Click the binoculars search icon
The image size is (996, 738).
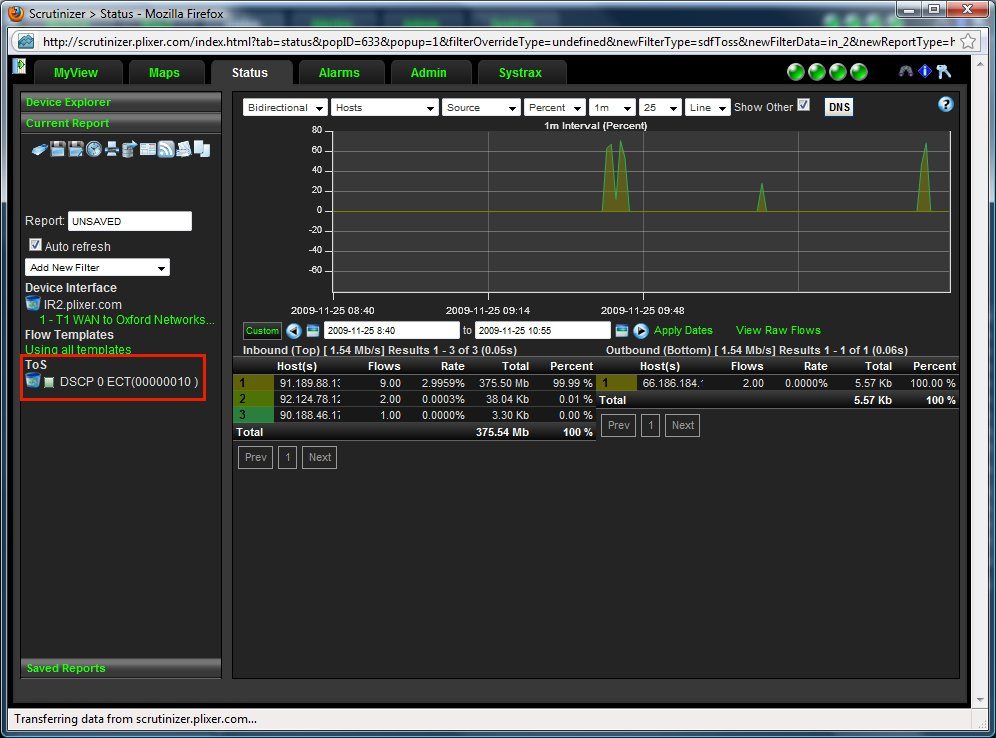(906, 71)
